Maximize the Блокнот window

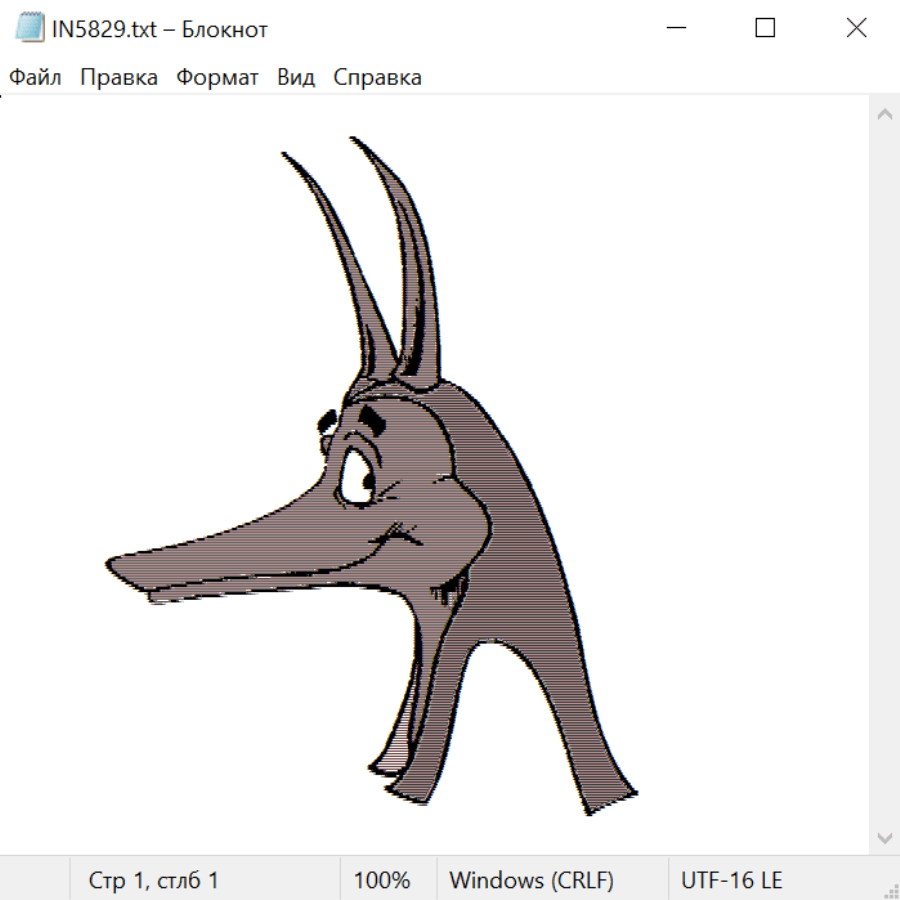[765, 29]
